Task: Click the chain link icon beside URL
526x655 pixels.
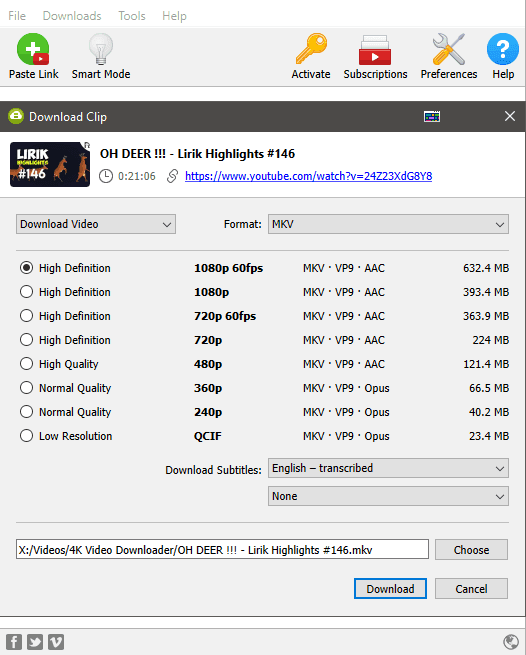Action: 173,176
